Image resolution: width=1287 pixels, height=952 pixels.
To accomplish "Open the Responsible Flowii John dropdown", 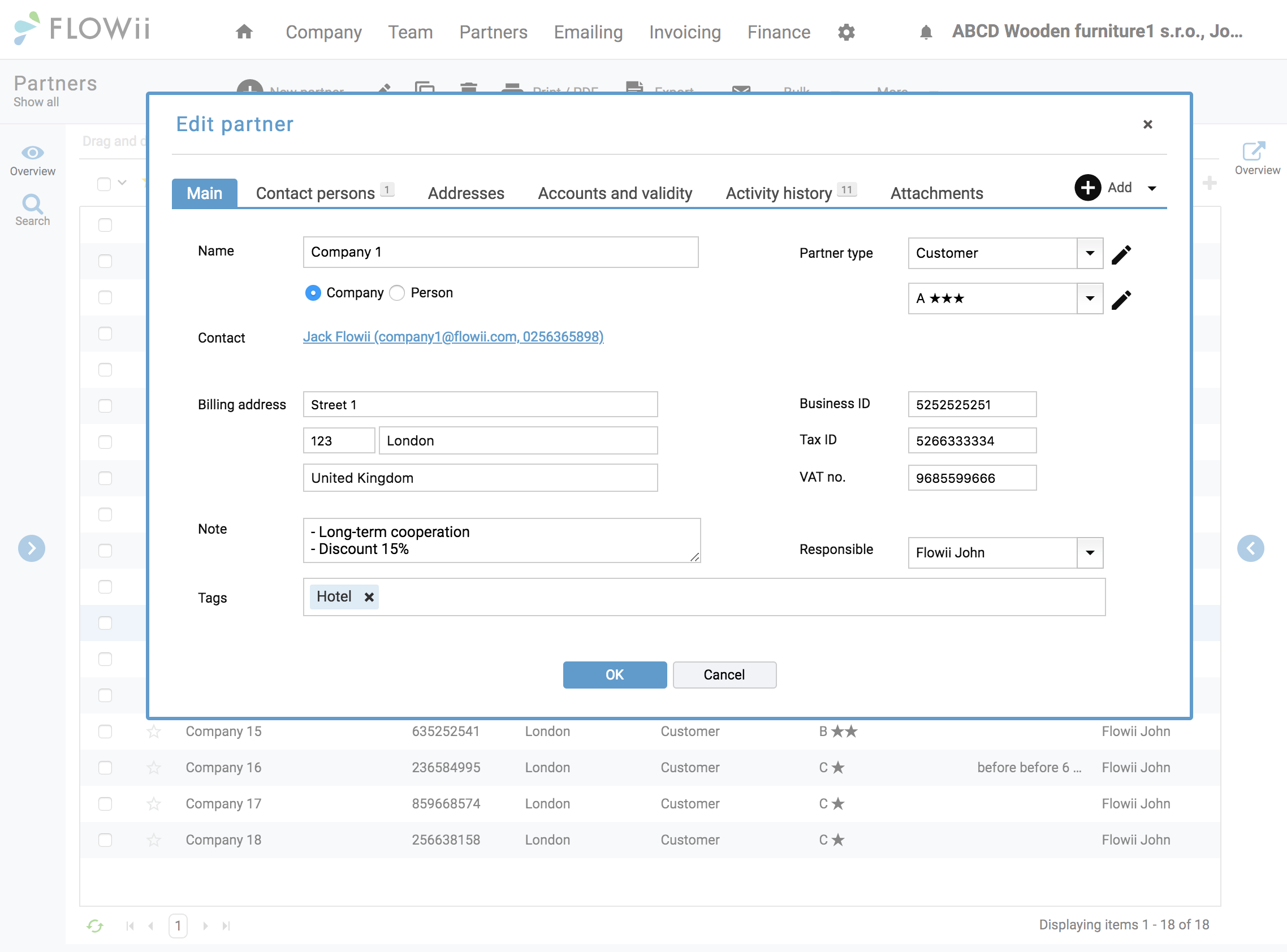I will tap(1090, 553).
